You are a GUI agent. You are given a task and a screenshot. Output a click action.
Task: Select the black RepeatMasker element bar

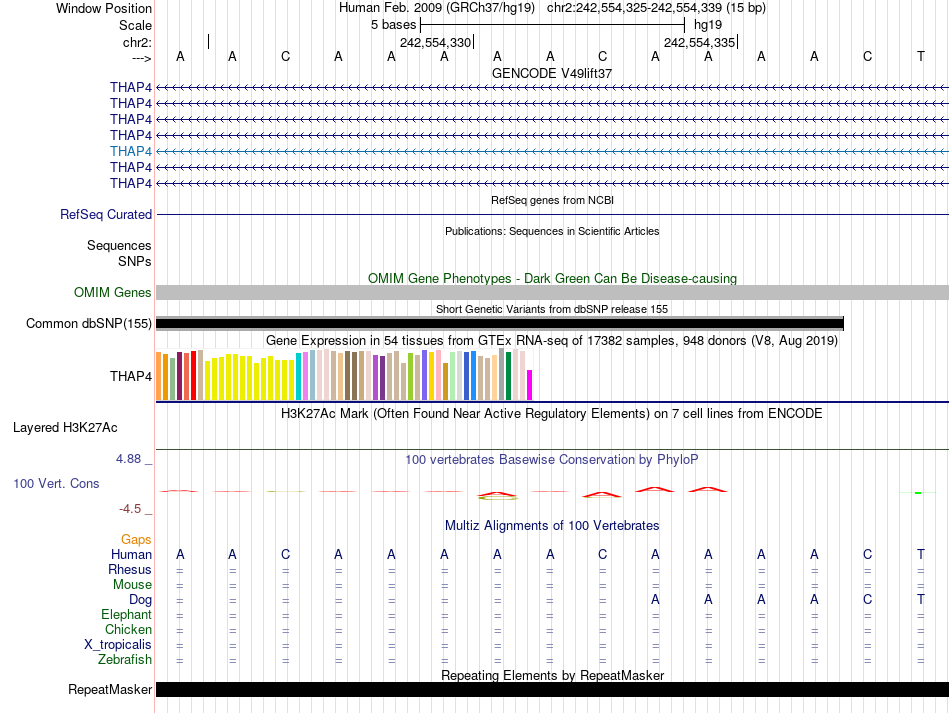pyautogui.click(x=552, y=690)
